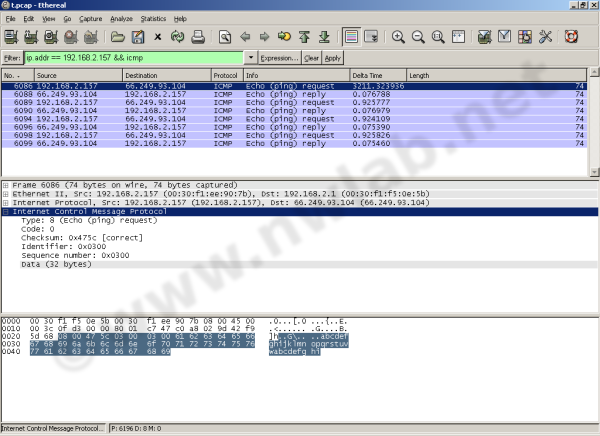Print packets printer icon

point(198,37)
